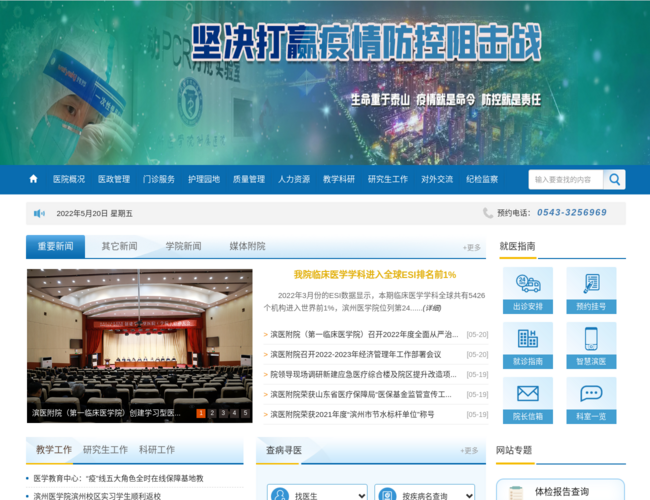Click the search input field
Viewport: 650px width, 500px height.
click(565, 180)
